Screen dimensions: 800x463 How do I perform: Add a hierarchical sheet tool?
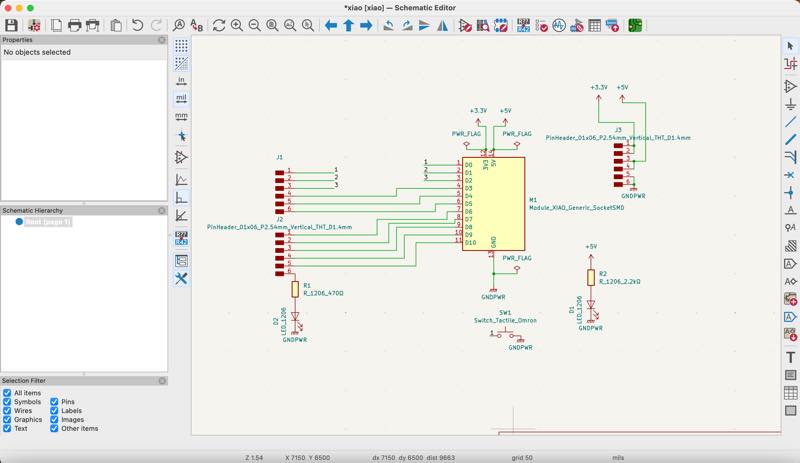pos(790,299)
